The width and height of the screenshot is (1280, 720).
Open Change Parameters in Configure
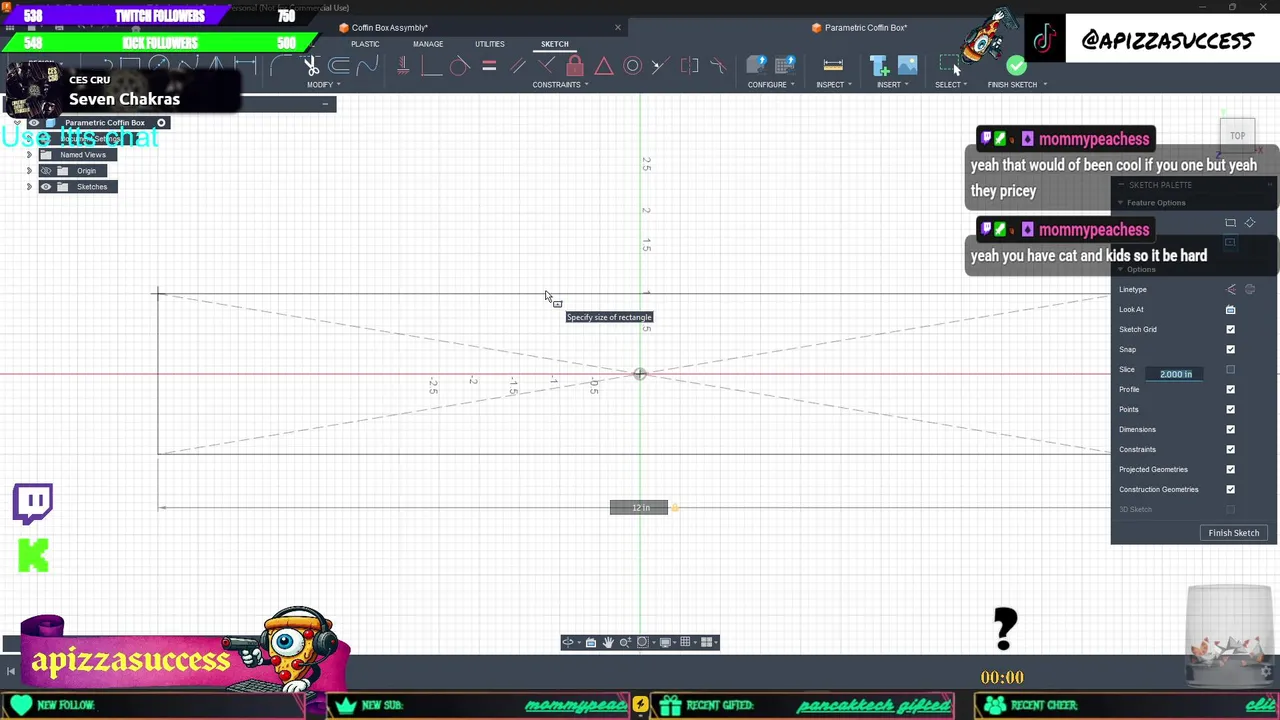click(x=757, y=67)
